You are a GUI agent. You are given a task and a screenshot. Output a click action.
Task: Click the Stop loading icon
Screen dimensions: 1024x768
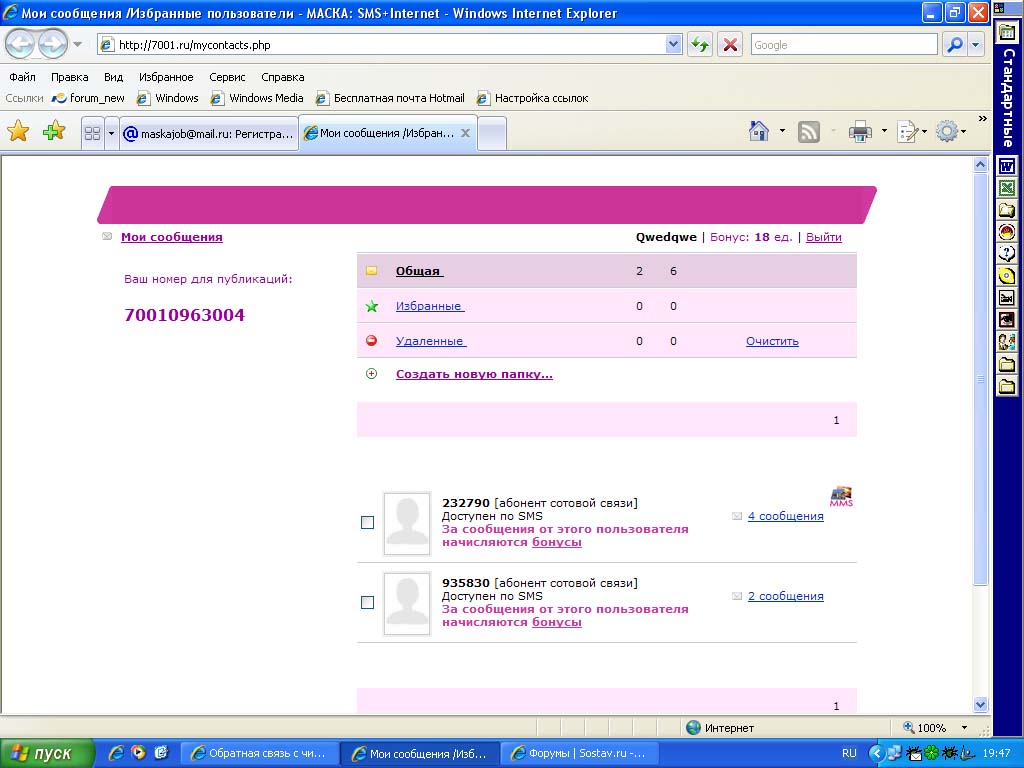pyautogui.click(x=730, y=45)
